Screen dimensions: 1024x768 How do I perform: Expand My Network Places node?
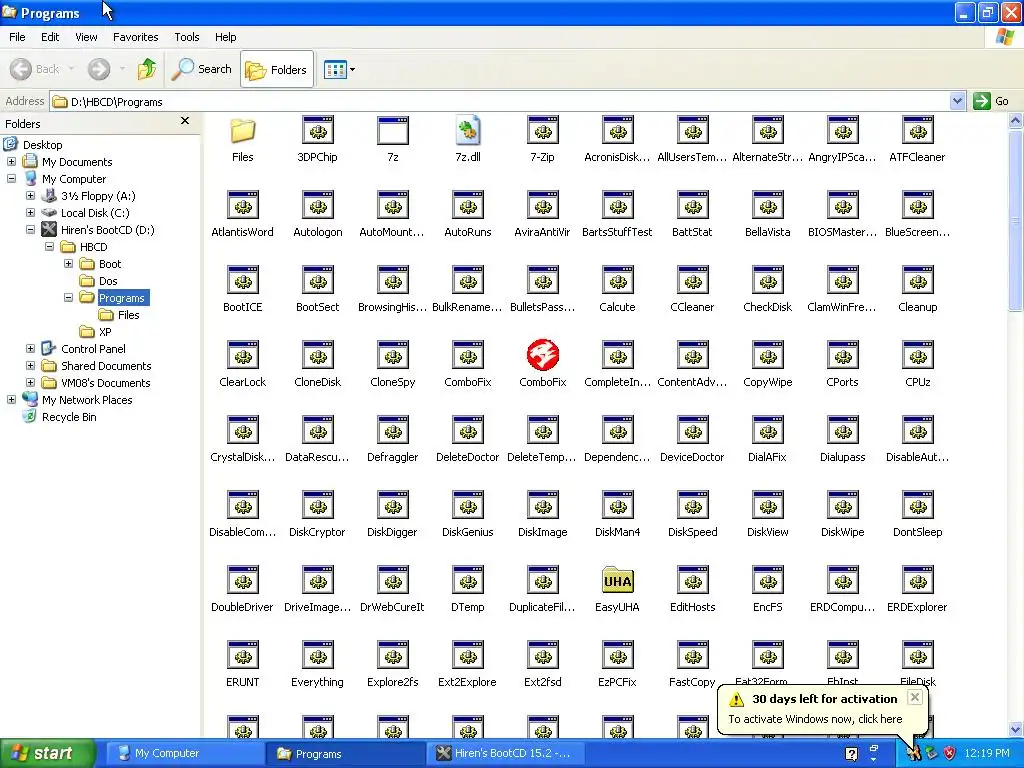coord(11,399)
